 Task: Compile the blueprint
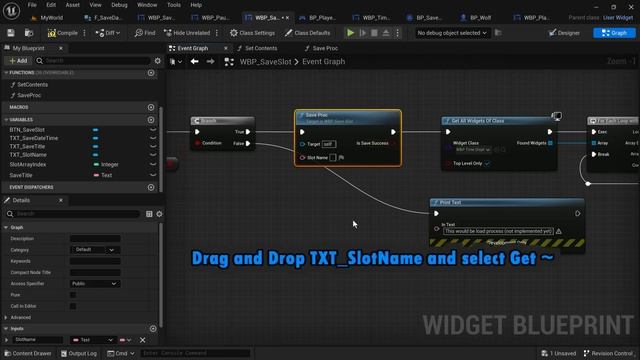click(62, 33)
